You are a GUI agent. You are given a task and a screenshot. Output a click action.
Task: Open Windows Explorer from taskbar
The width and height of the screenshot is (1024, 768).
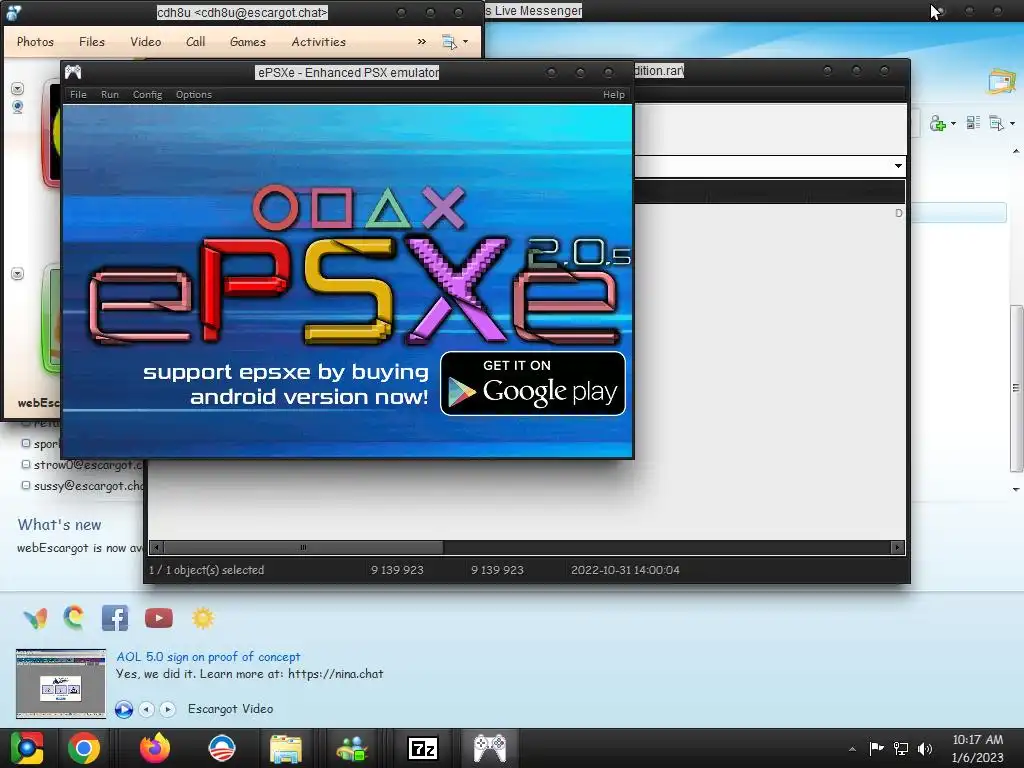pyautogui.click(x=286, y=748)
